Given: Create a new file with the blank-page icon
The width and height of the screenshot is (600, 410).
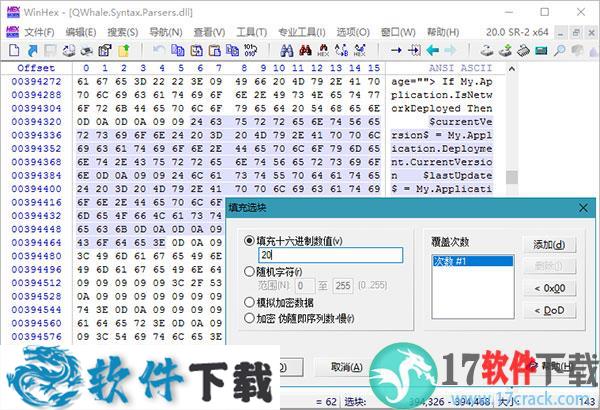Looking at the screenshot, I should click(x=14, y=50).
